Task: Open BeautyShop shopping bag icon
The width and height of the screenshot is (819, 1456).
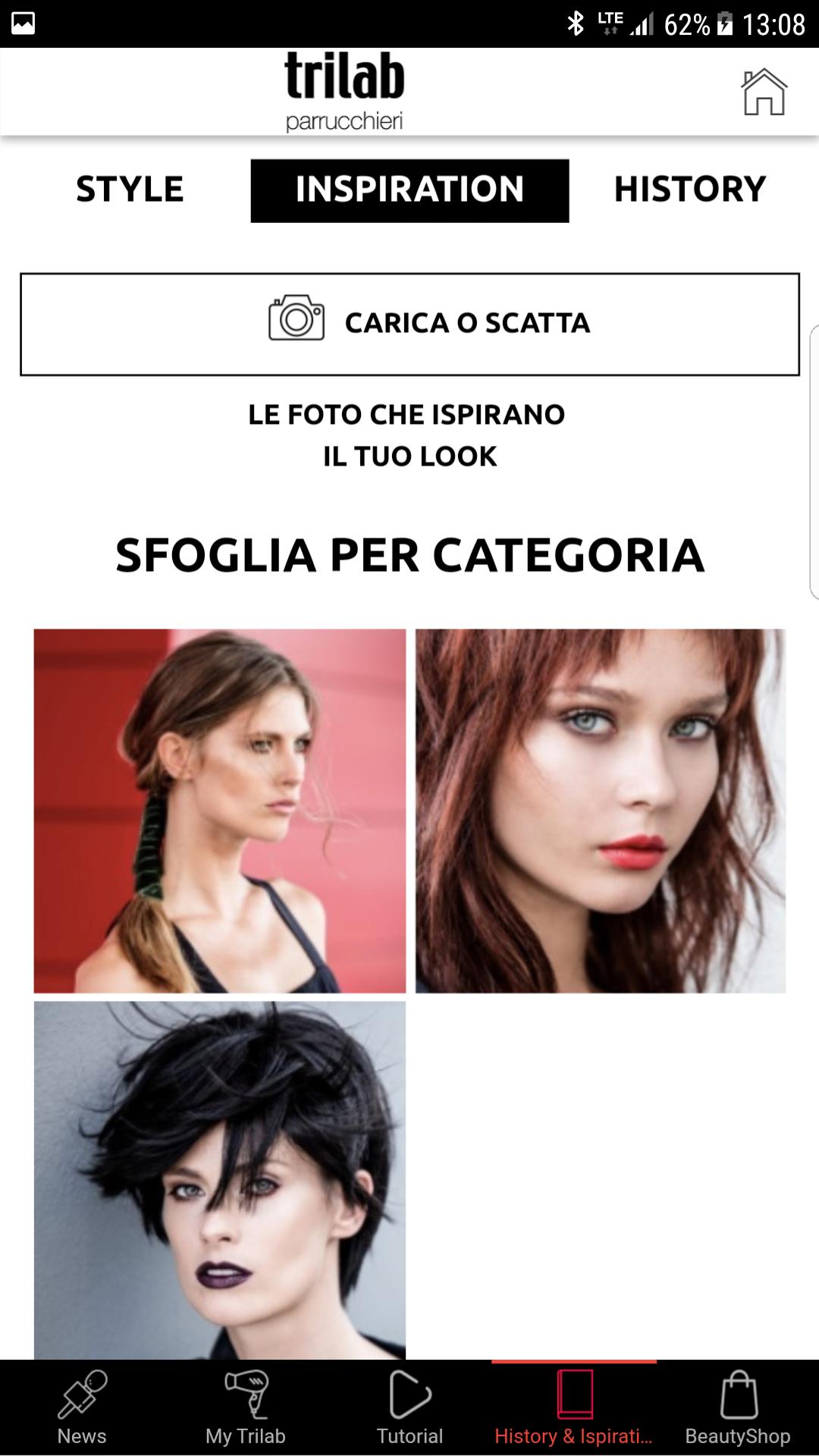Action: click(x=739, y=1394)
